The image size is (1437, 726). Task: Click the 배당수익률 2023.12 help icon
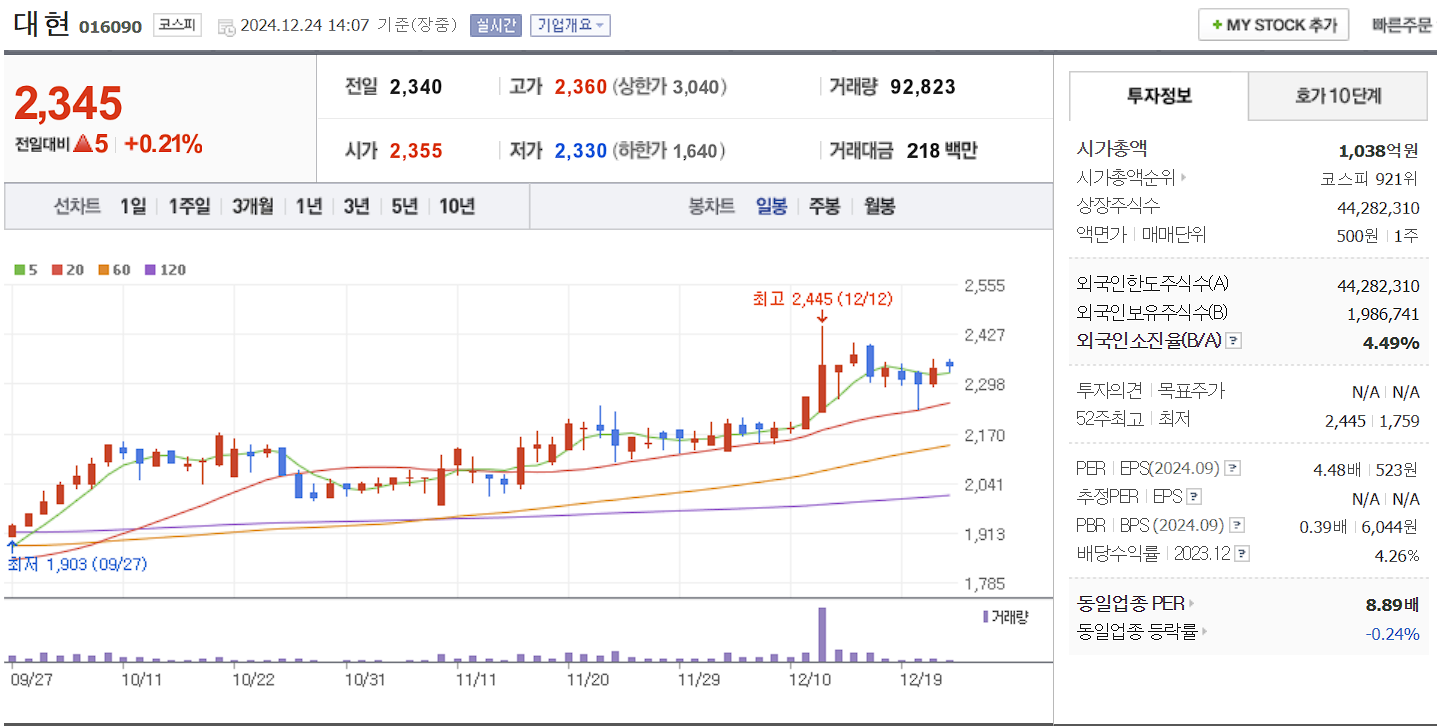click(x=1241, y=552)
